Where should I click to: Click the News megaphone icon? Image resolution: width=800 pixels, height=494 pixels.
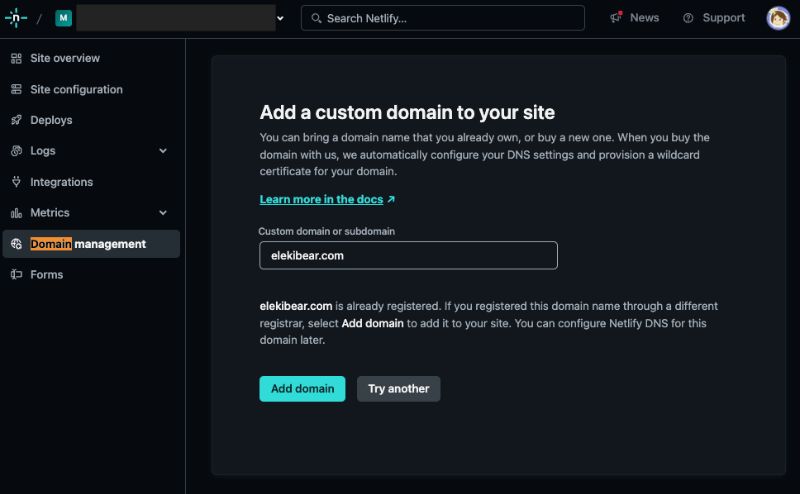pos(616,18)
